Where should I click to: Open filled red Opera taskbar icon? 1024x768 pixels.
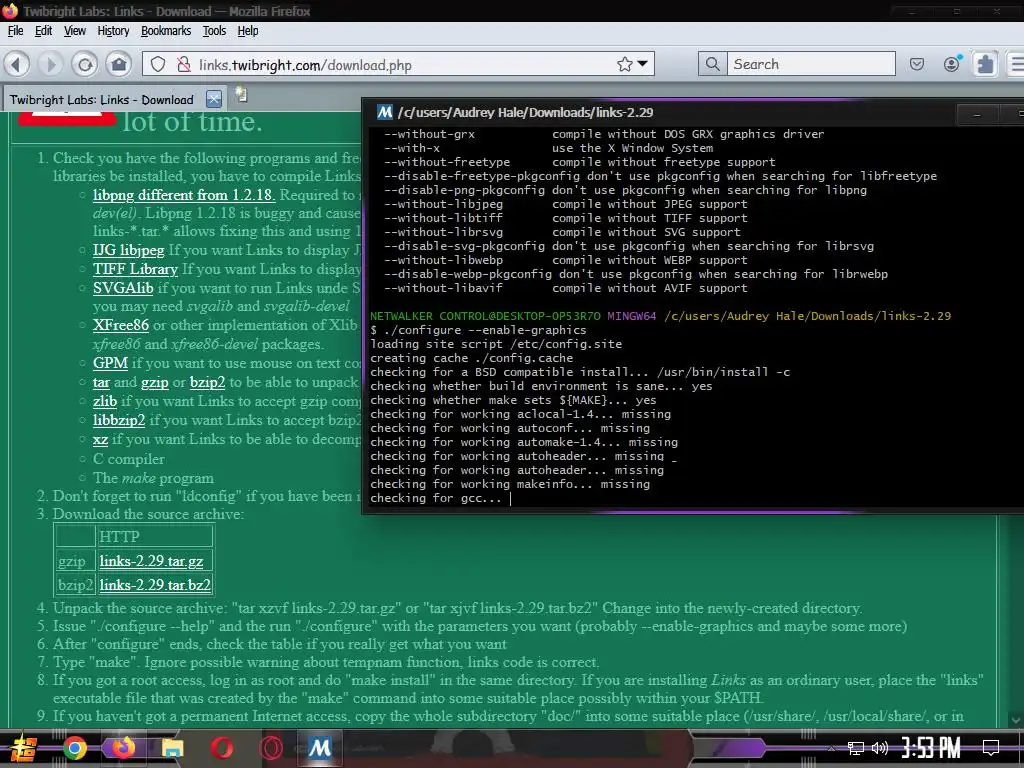[221, 748]
